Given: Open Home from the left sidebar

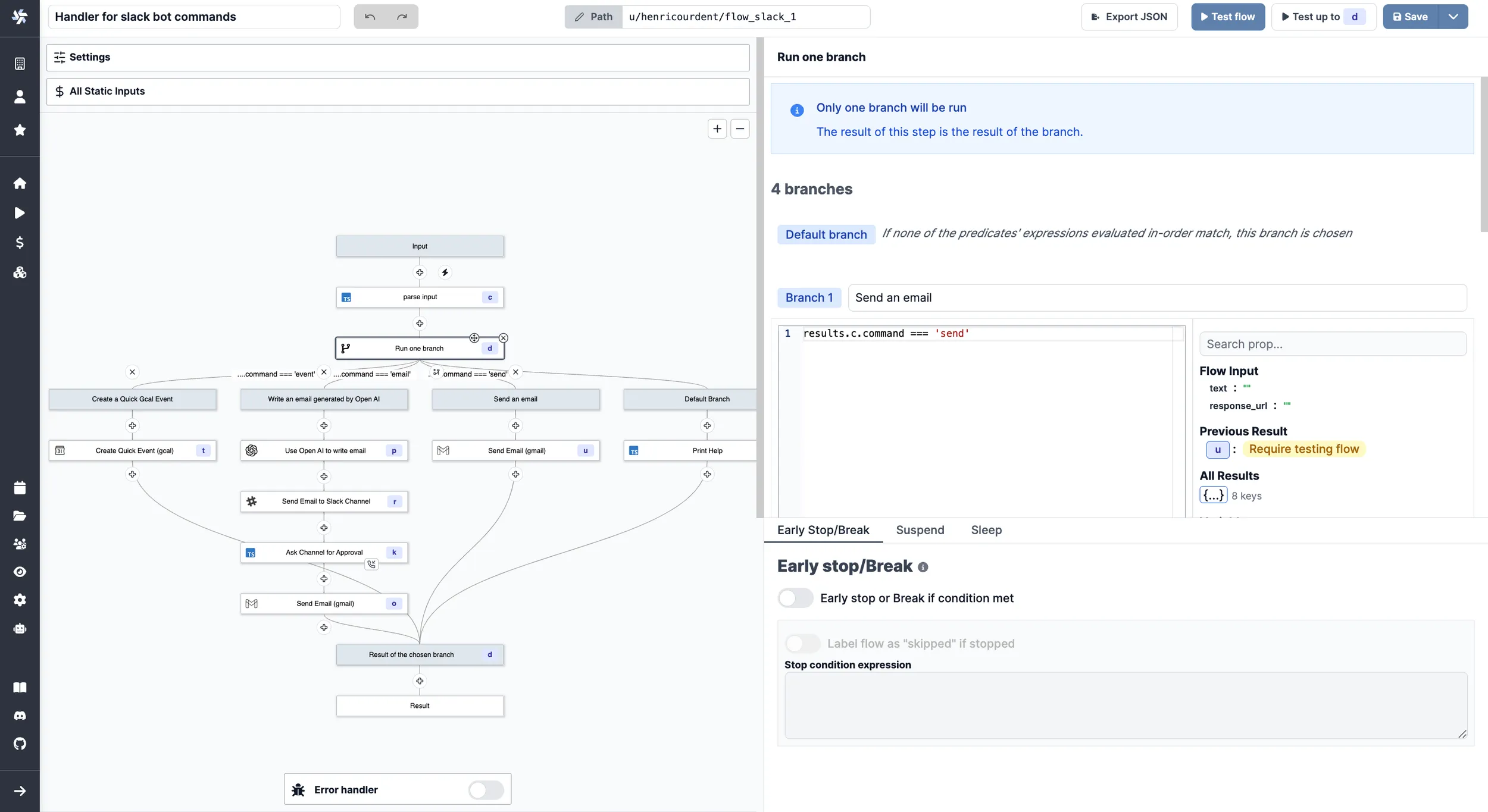Looking at the screenshot, I should pos(20,183).
